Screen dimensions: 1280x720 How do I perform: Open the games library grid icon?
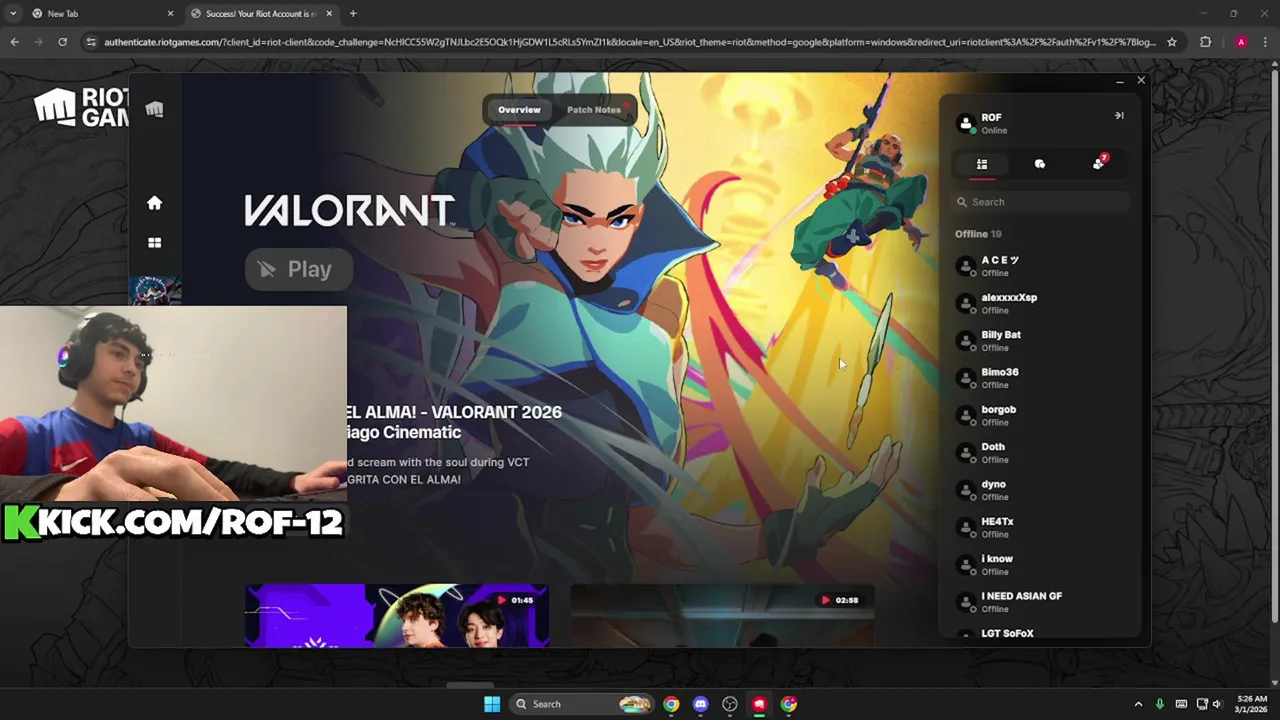tap(154, 242)
